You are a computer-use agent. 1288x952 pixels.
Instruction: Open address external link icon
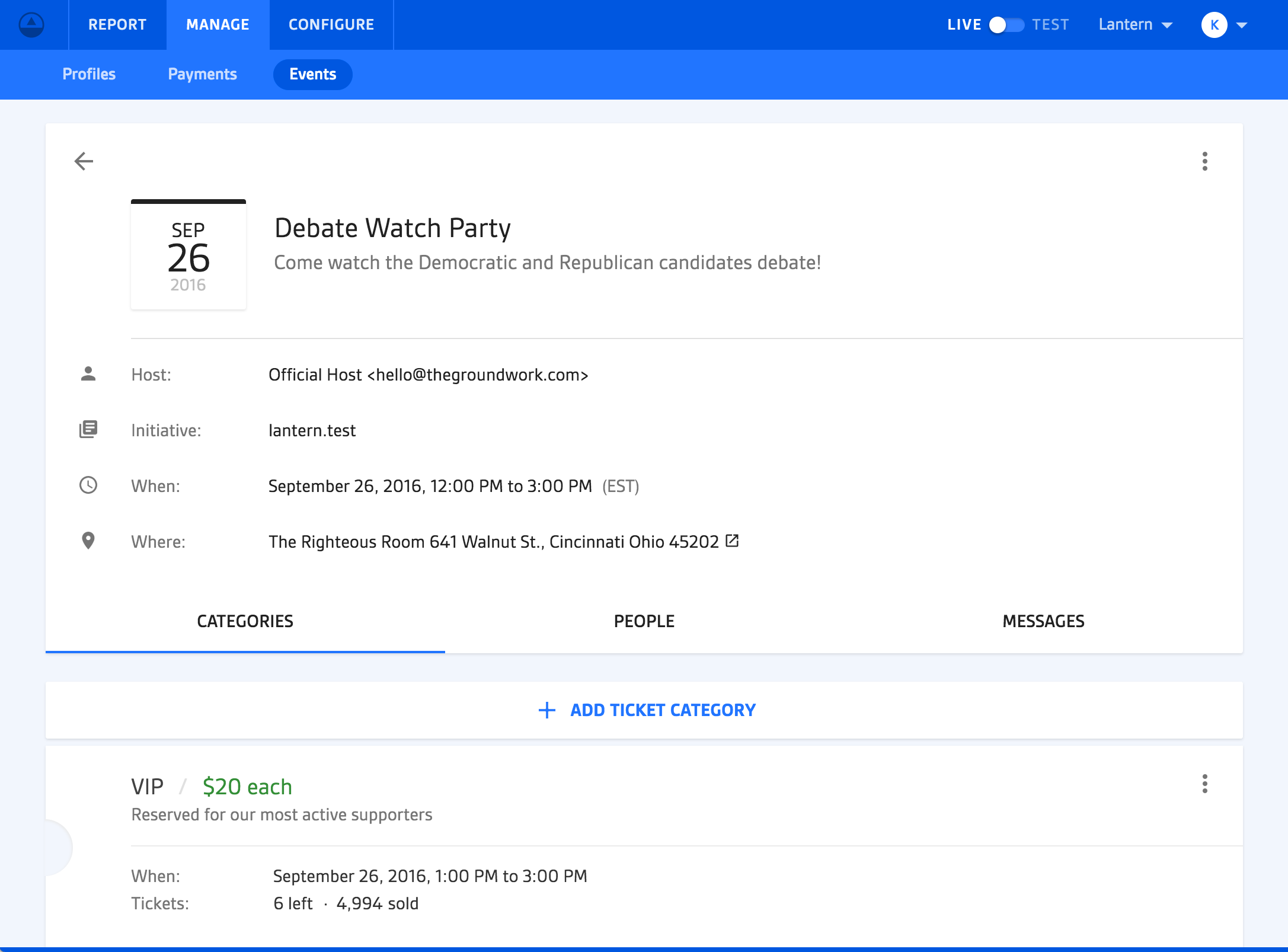(732, 541)
